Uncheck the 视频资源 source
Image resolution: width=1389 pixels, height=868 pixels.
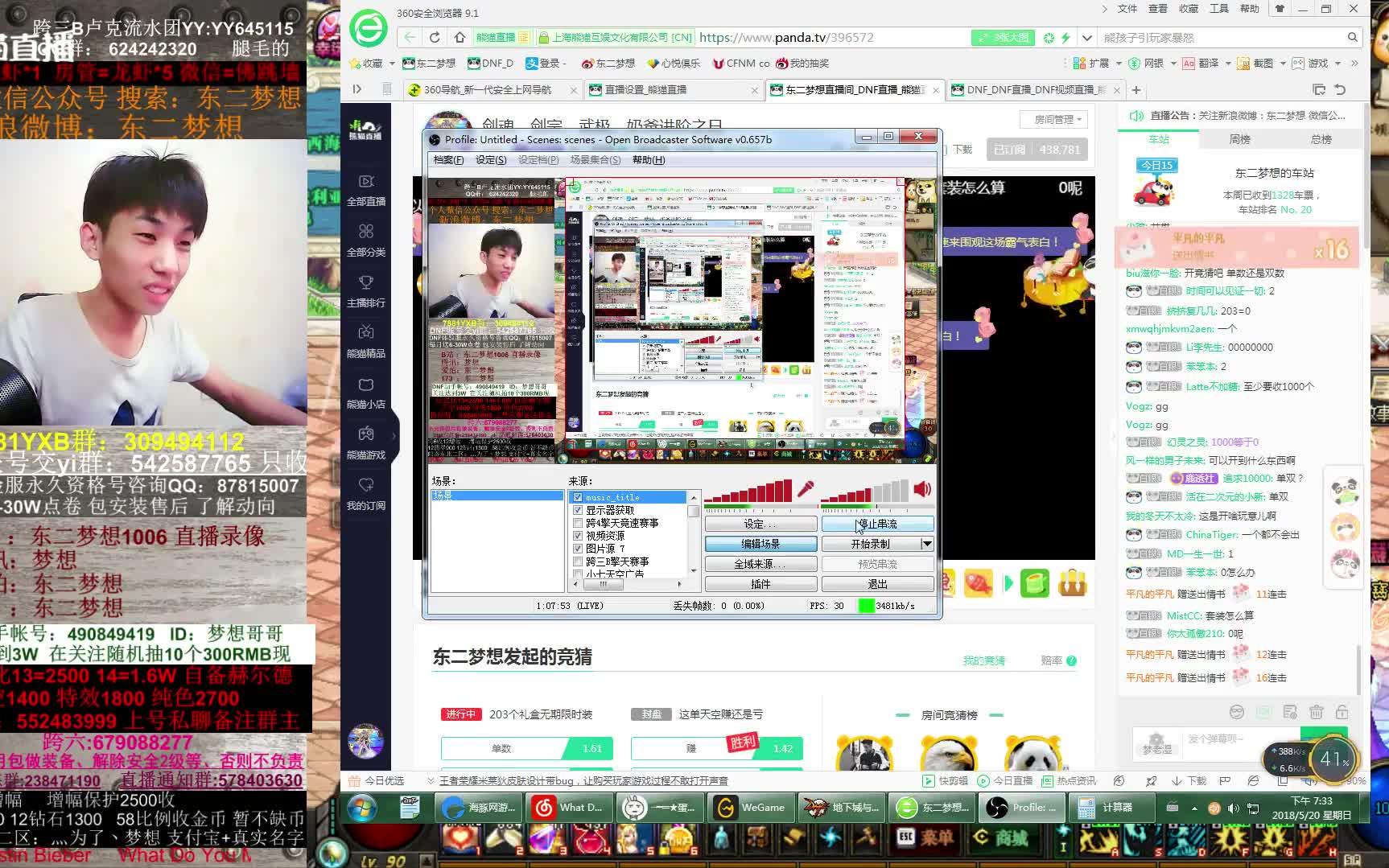pyautogui.click(x=577, y=536)
